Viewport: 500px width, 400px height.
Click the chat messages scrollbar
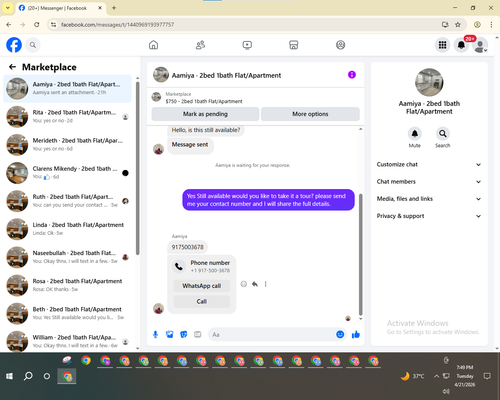click(x=360, y=255)
